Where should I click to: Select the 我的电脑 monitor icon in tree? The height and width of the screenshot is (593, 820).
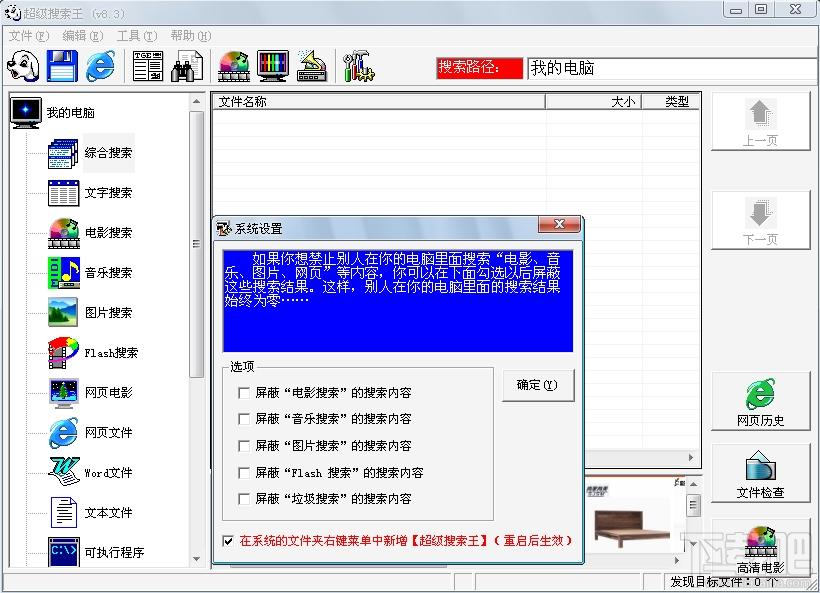[x=25, y=112]
